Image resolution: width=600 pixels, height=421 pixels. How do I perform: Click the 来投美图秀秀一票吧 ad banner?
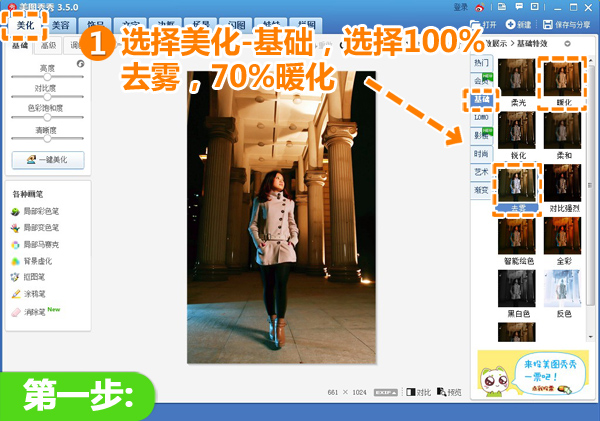point(533,373)
